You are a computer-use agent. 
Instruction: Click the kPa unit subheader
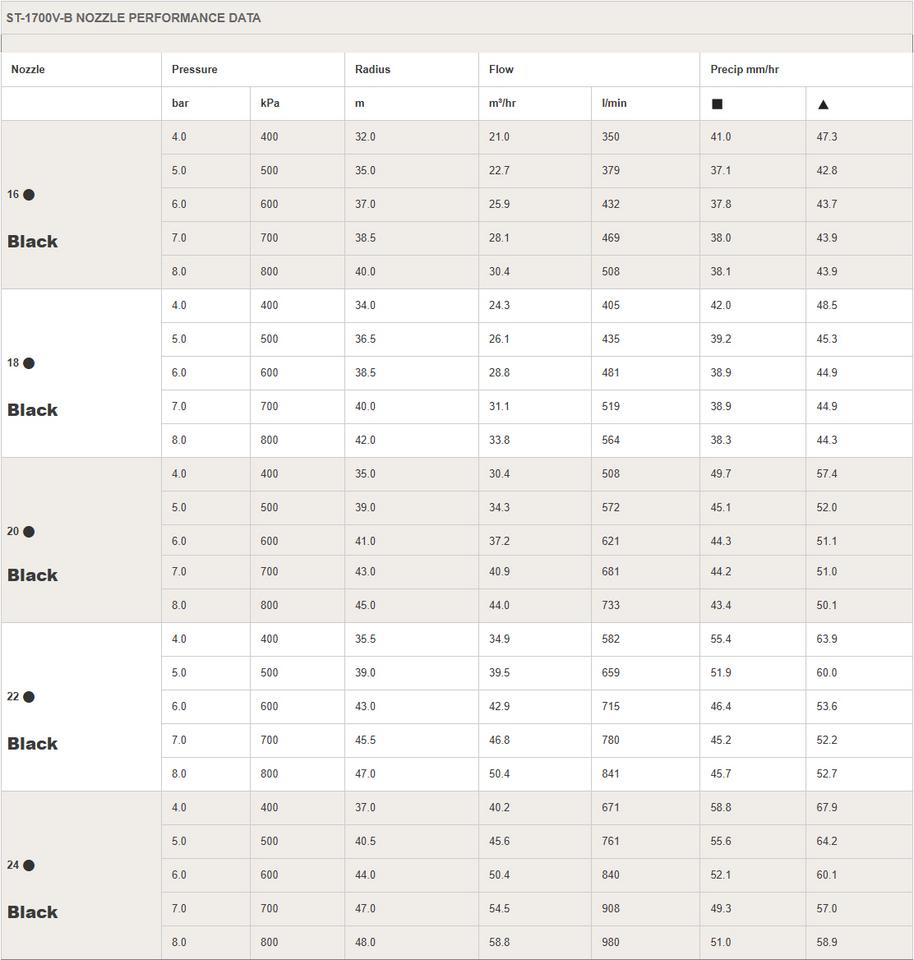270,104
